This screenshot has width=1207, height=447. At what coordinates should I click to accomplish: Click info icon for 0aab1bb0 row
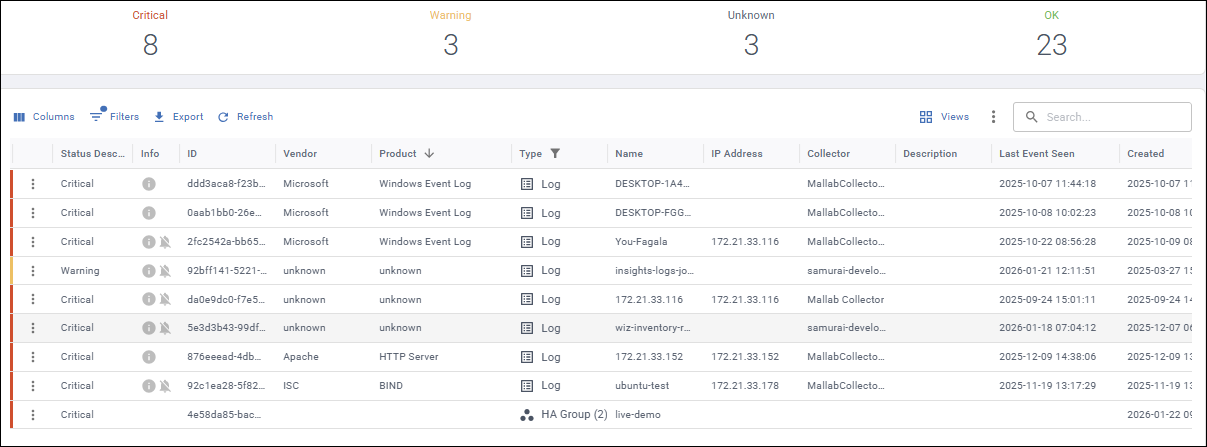click(149, 213)
